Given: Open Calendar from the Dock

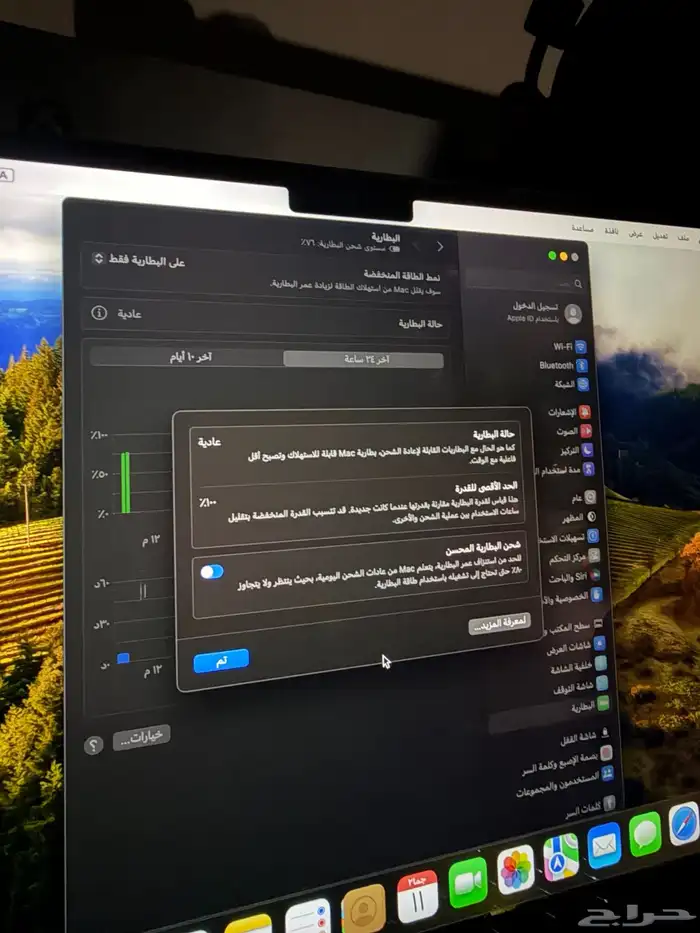Looking at the screenshot, I should point(417,896).
